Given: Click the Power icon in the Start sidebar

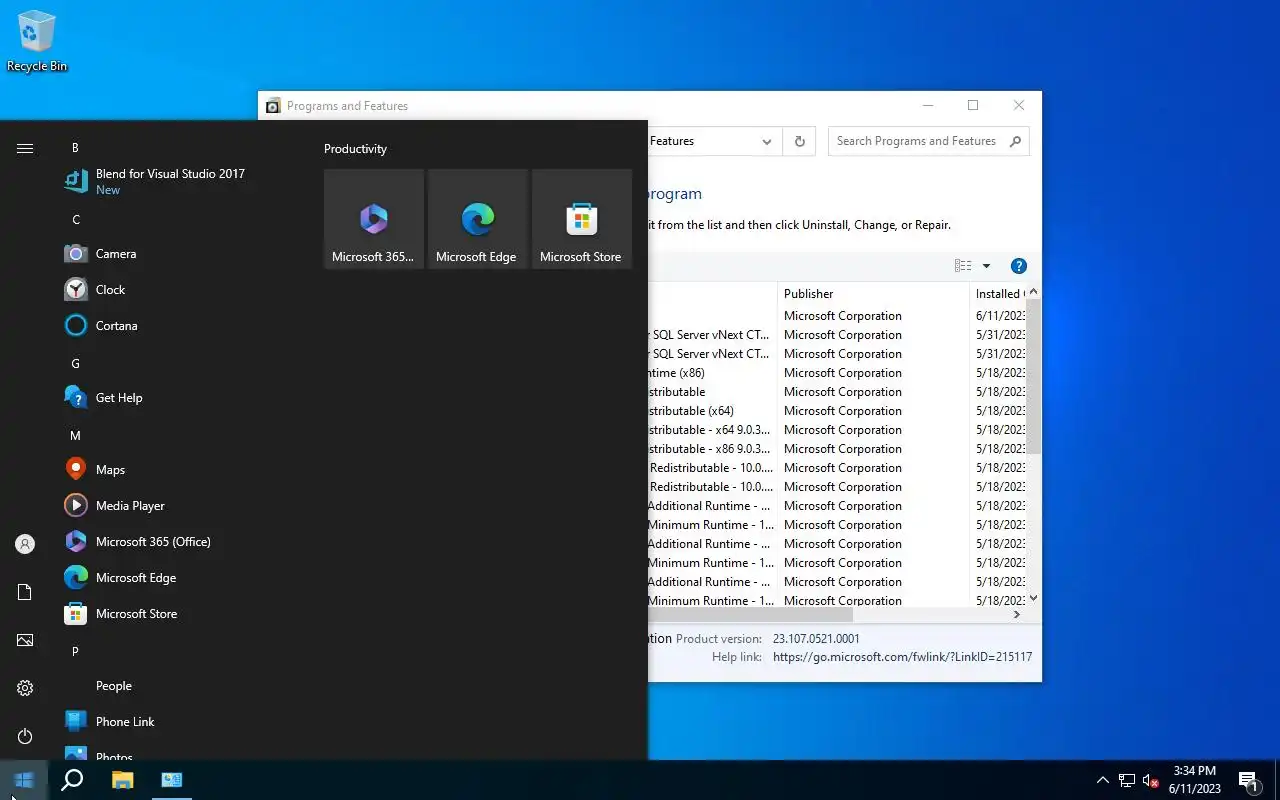Looking at the screenshot, I should [25, 736].
